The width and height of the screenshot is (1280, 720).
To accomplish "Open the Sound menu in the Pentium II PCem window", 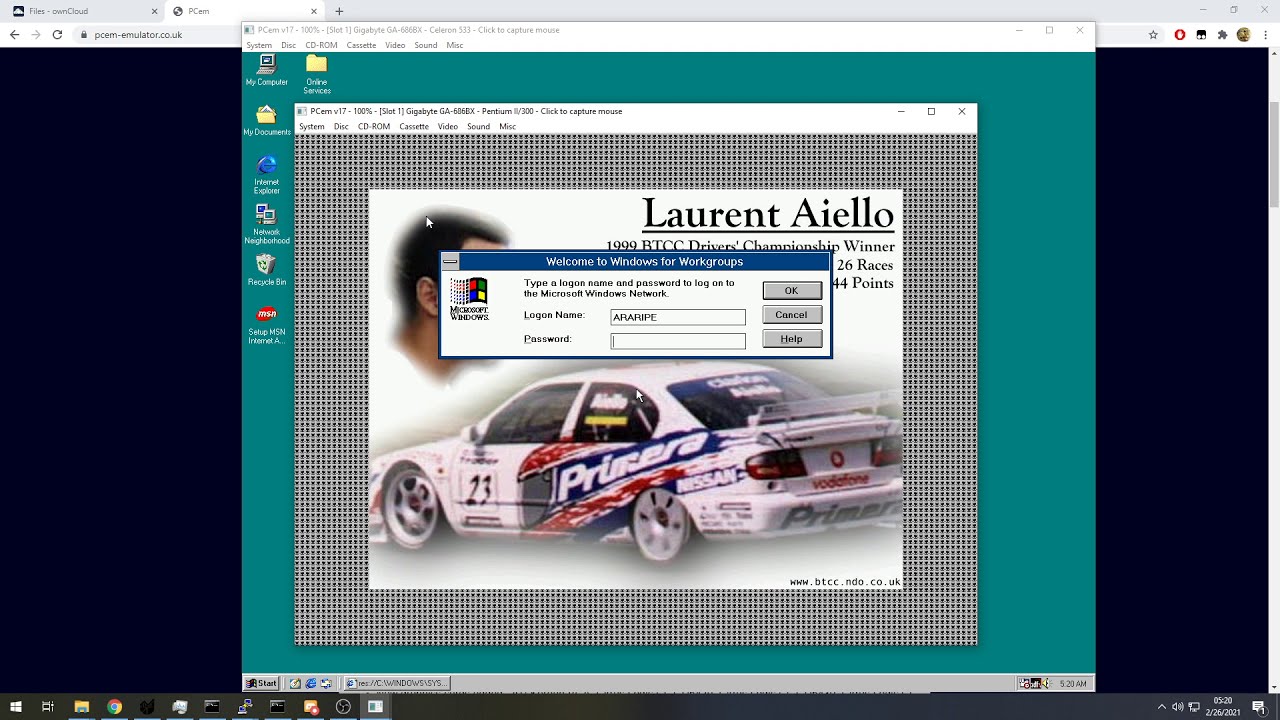I will (478, 126).
